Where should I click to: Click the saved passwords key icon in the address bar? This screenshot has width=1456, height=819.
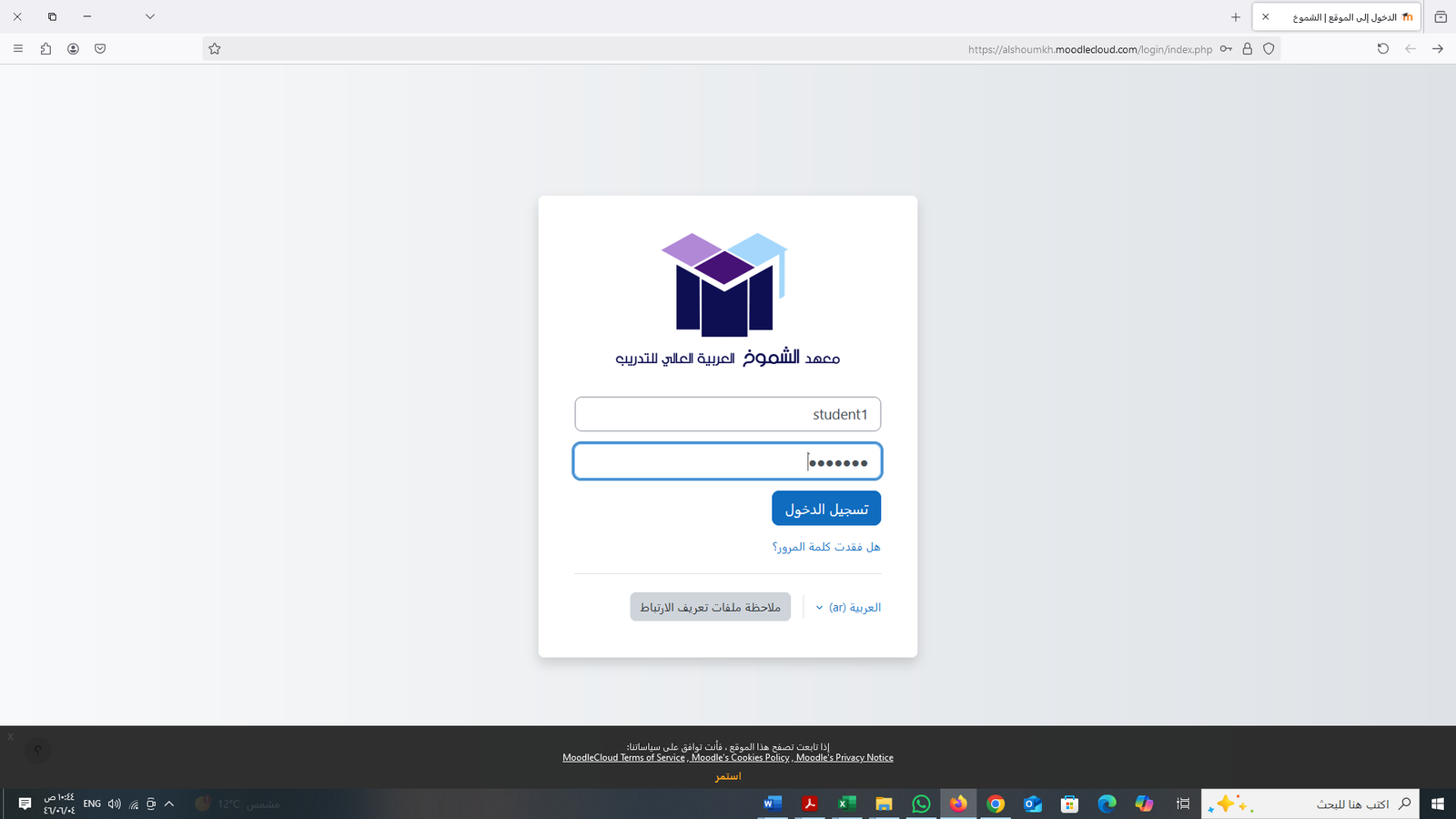[x=1227, y=49]
